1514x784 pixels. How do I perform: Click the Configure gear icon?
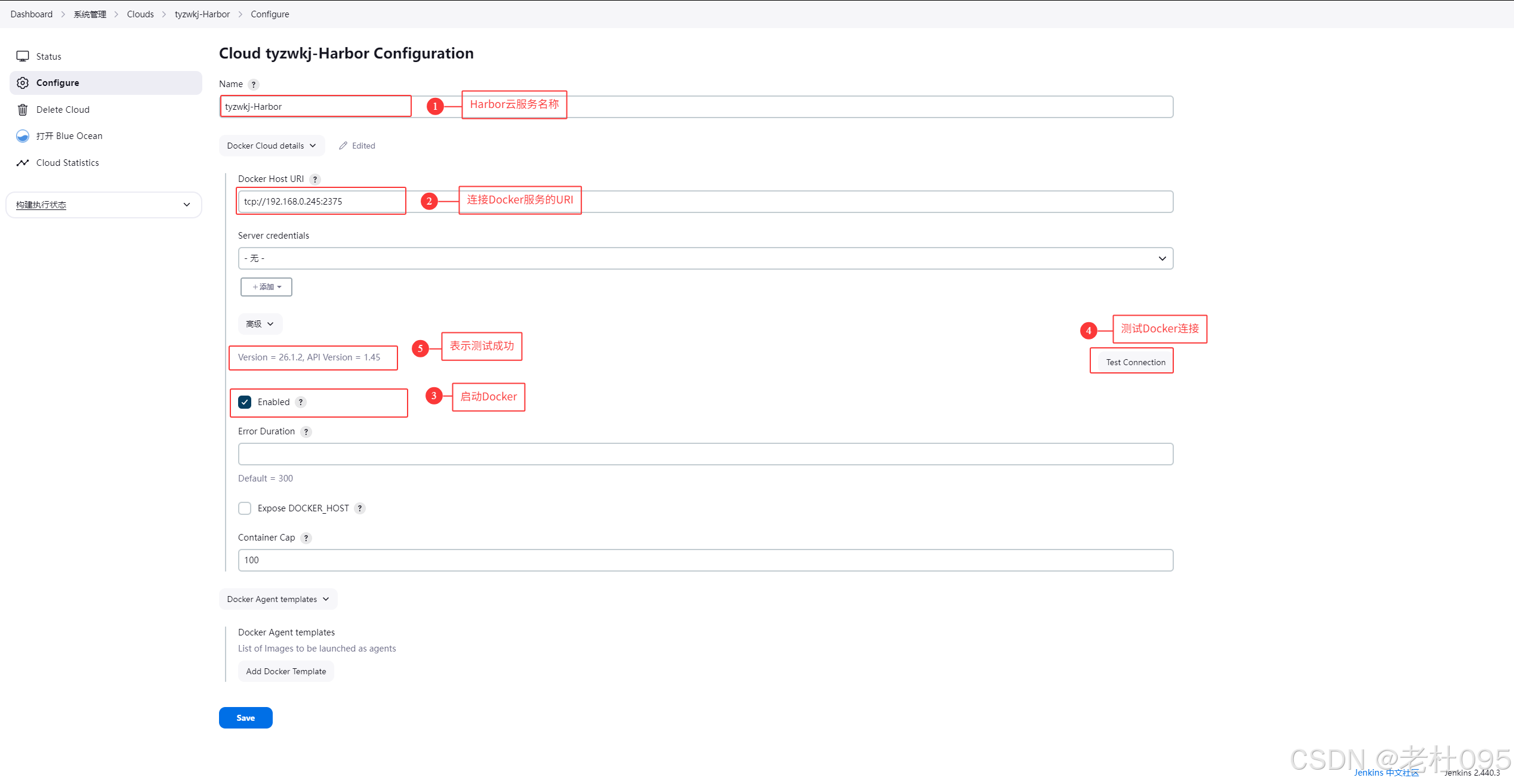[x=23, y=83]
